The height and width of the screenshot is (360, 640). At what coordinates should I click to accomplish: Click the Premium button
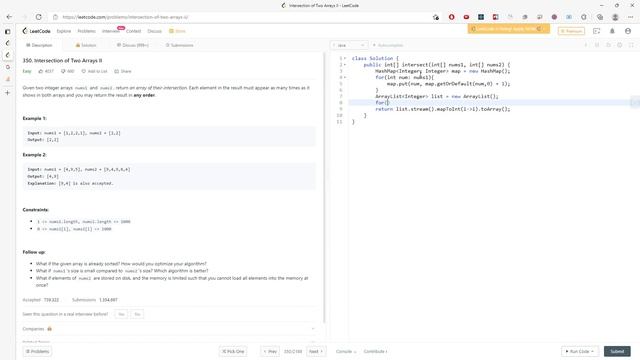(x=571, y=31)
